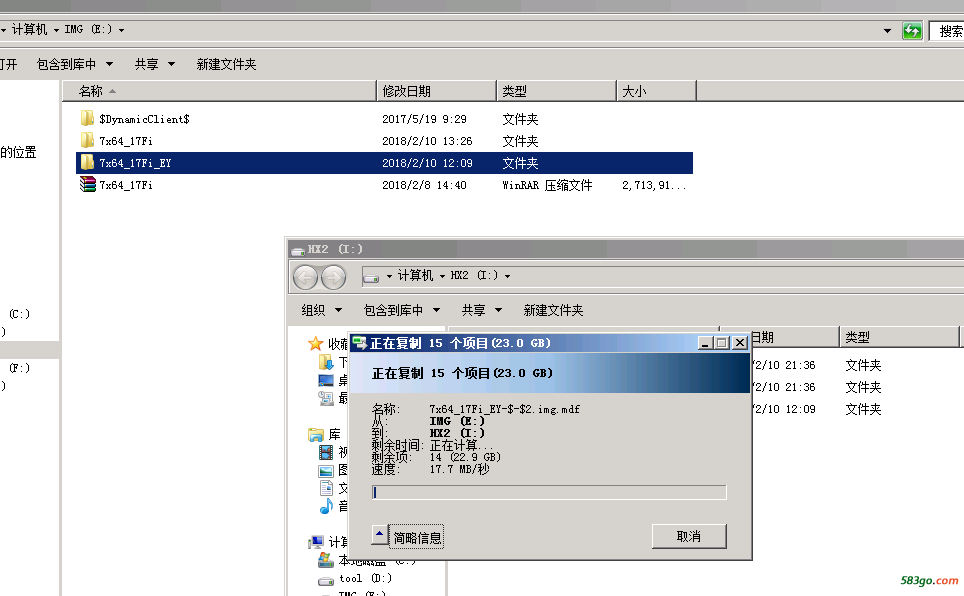Collapse details with the up-arrow toggle icon
Image resolution: width=964 pixels, height=596 pixels.
(x=379, y=534)
